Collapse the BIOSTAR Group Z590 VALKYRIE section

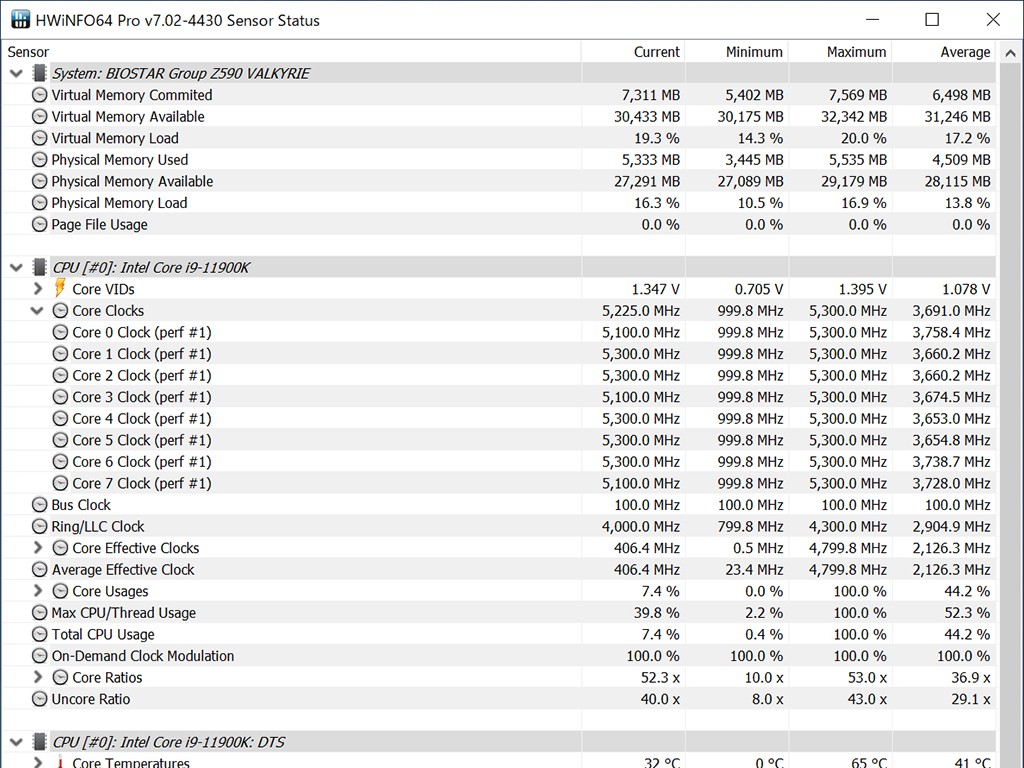coord(16,73)
